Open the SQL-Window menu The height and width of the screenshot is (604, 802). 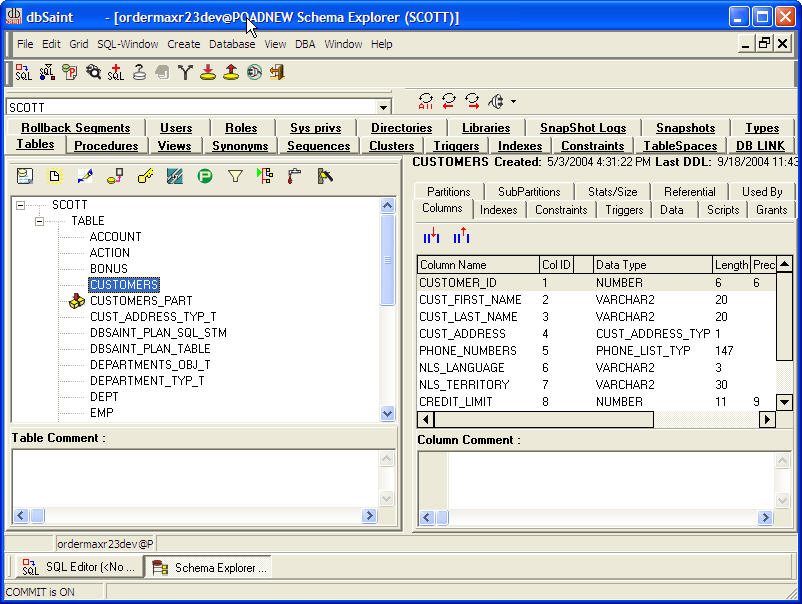pos(128,44)
